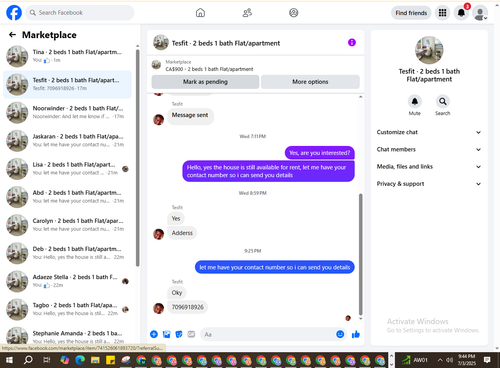Open File Explorer from the taskbar
Image resolution: width=500 pixels, height=368 pixels.
(95, 360)
